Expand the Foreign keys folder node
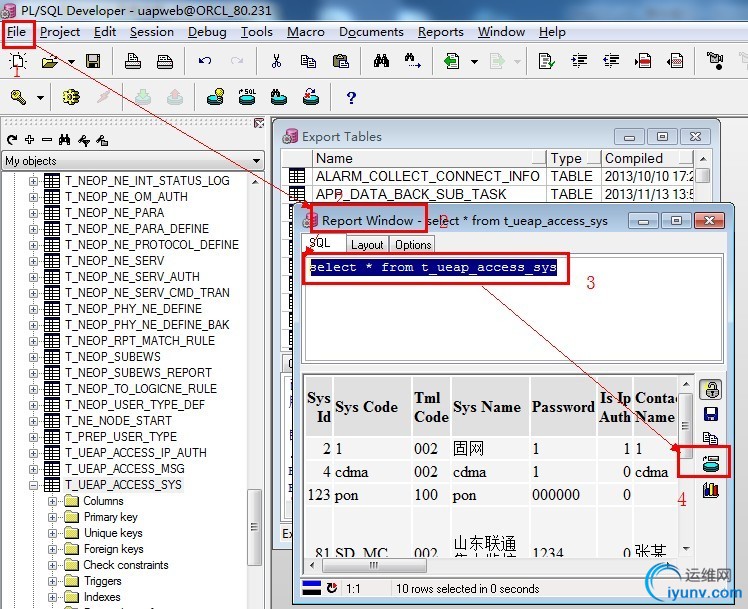This screenshot has height=609, width=748. point(52,549)
